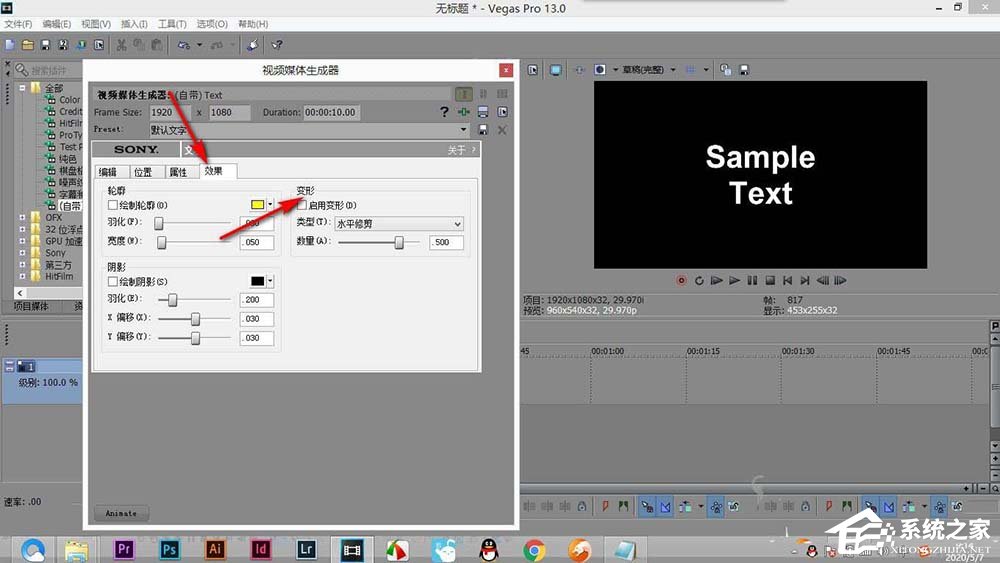Screen dimensions: 1000x563
Task: Click the yellow outline color swatch
Action: tap(257, 204)
